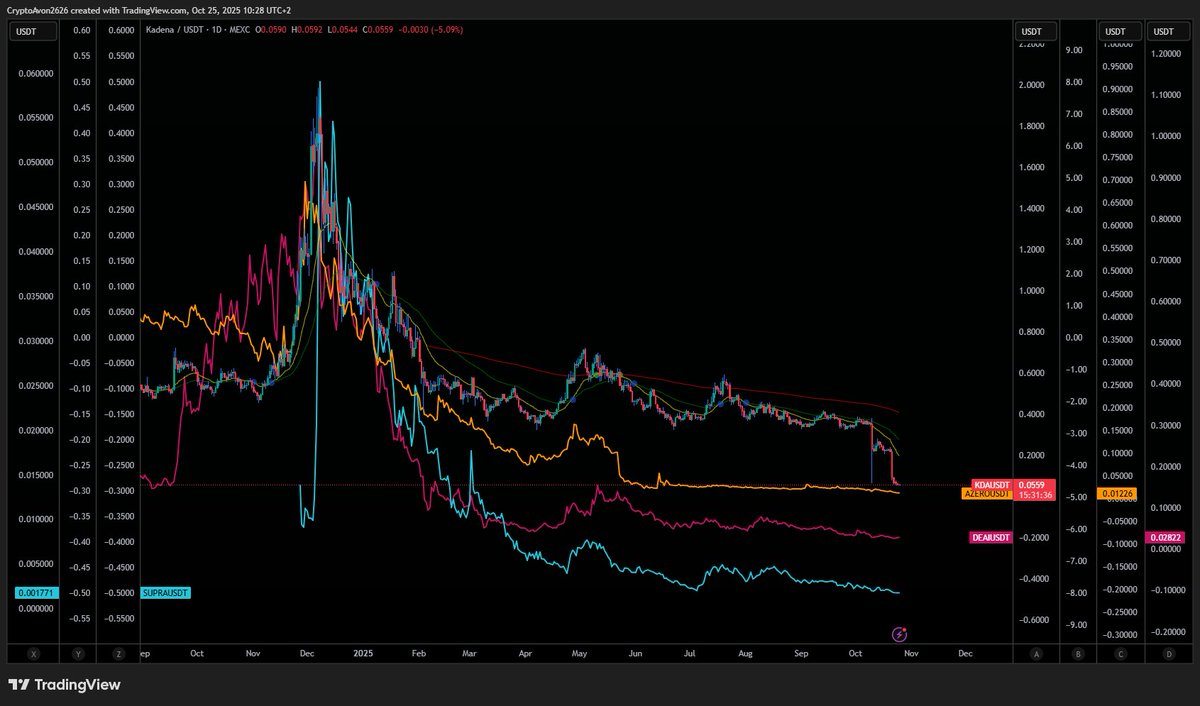Click the TradingView logo
The height and width of the screenshot is (706, 1200).
(x=64, y=685)
